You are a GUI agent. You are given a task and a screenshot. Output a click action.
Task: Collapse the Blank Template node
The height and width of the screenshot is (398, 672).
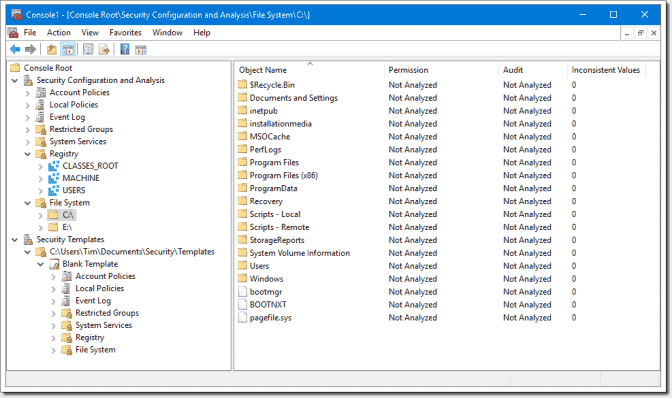click(x=41, y=264)
